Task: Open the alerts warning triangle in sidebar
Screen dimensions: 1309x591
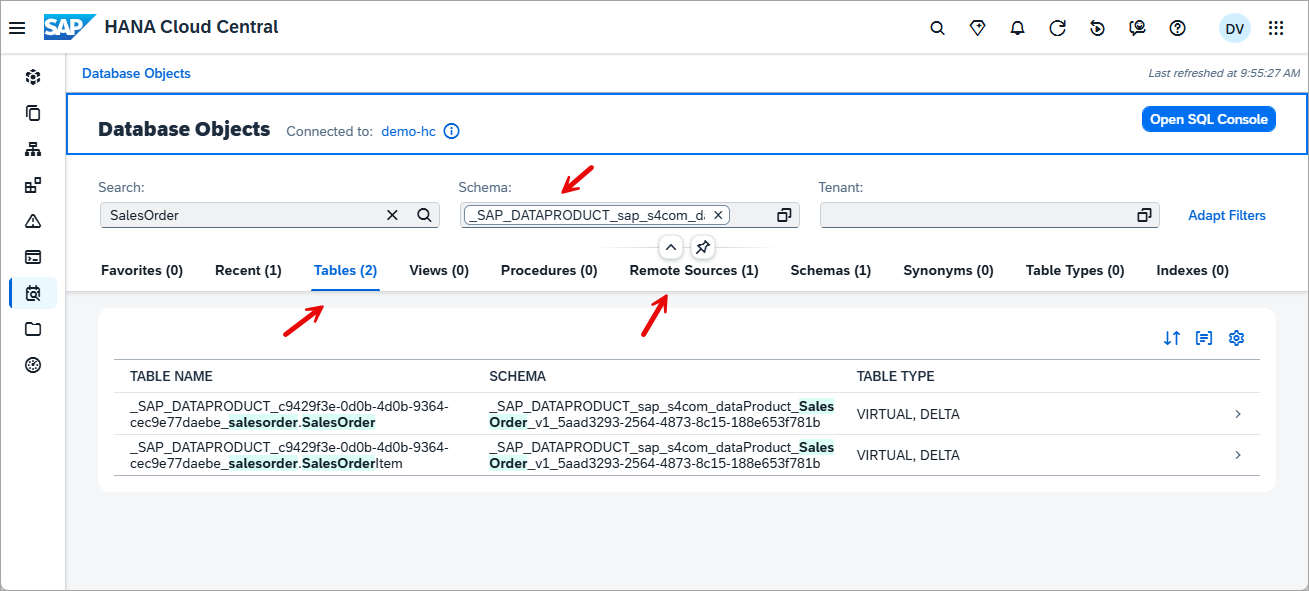Action: click(x=33, y=221)
